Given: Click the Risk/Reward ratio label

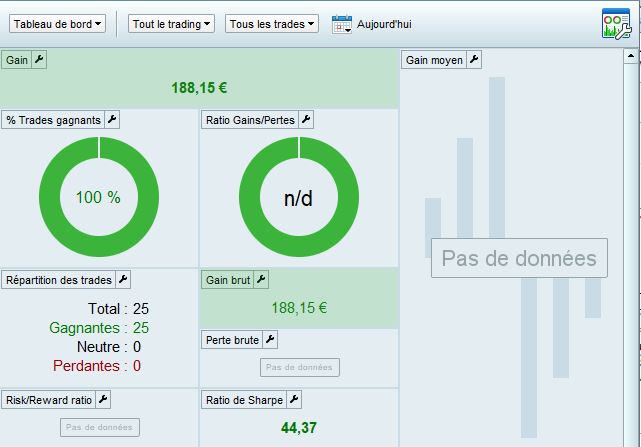Looking at the screenshot, I should click(x=49, y=400).
